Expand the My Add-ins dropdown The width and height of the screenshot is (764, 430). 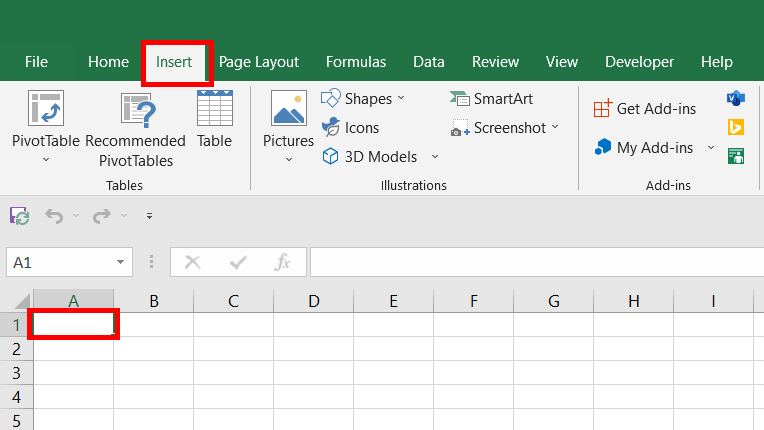pos(711,148)
